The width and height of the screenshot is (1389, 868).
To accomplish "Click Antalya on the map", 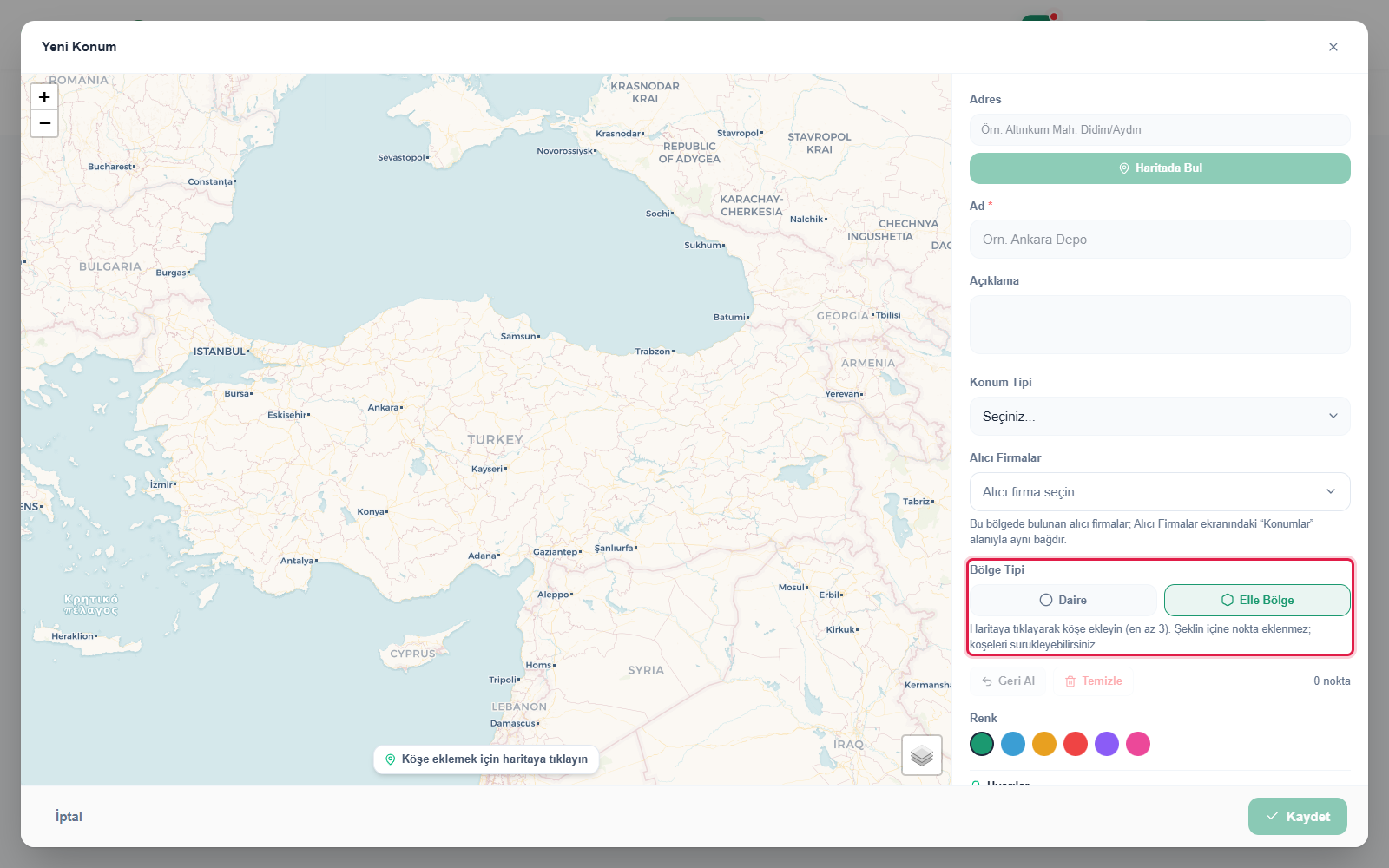I will tap(299, 561).
